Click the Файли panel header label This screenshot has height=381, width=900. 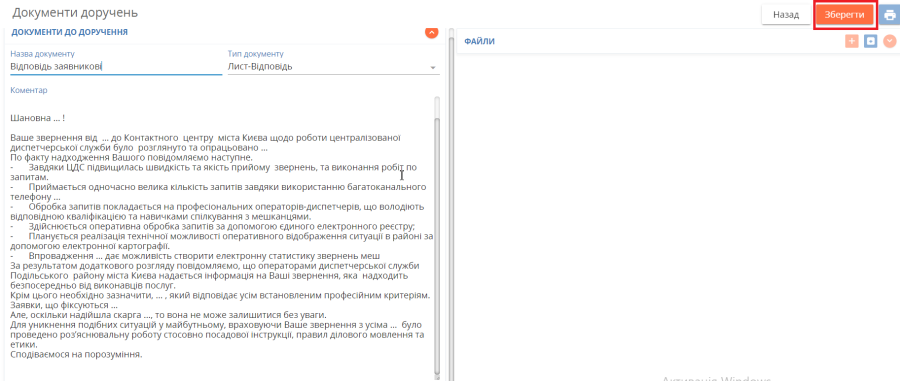coord(479,42)
